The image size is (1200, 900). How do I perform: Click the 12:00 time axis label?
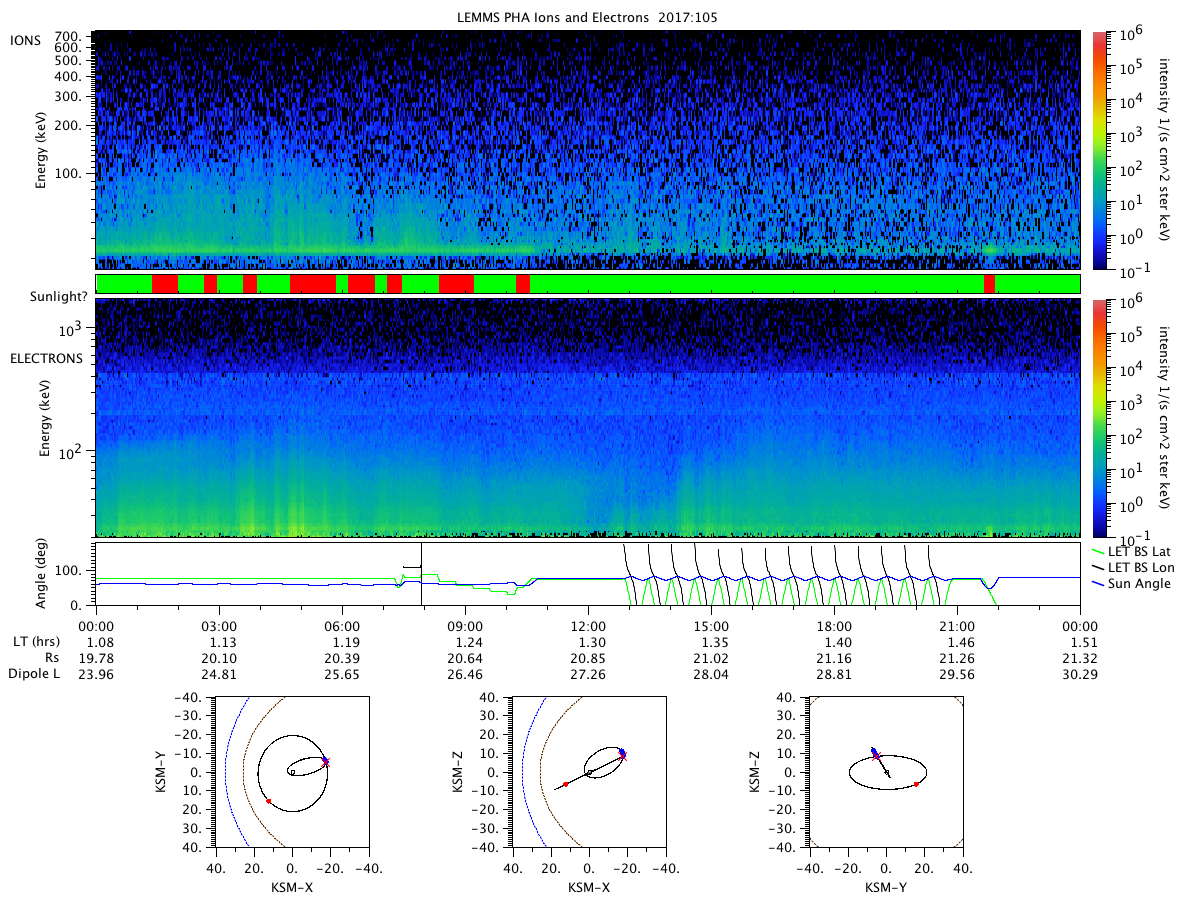coord(588,626)
